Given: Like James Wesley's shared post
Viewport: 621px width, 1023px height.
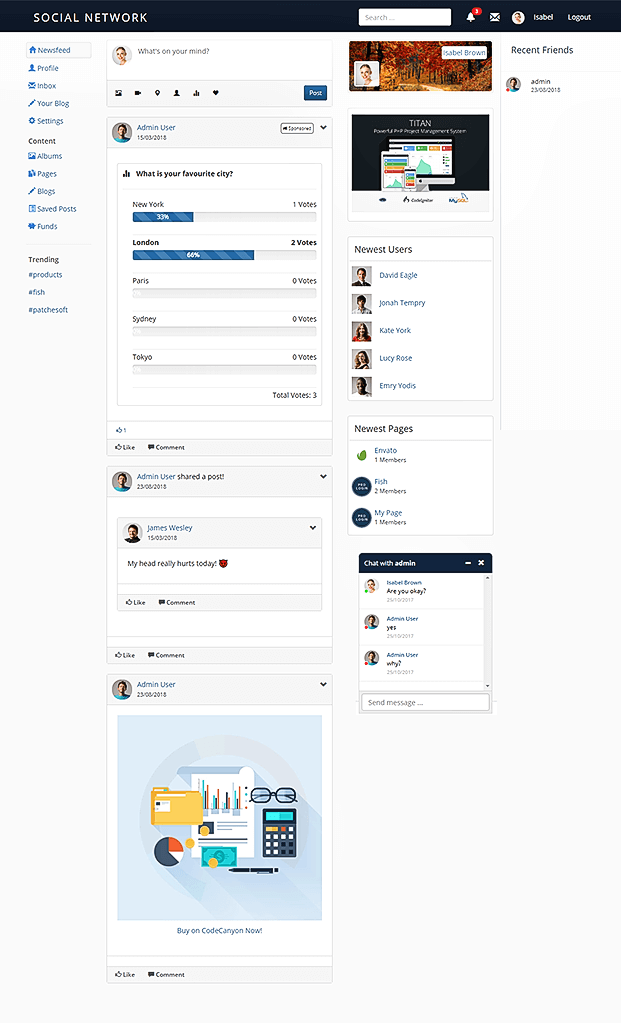Looking at the screenshot, I should (x=136, y=602).
